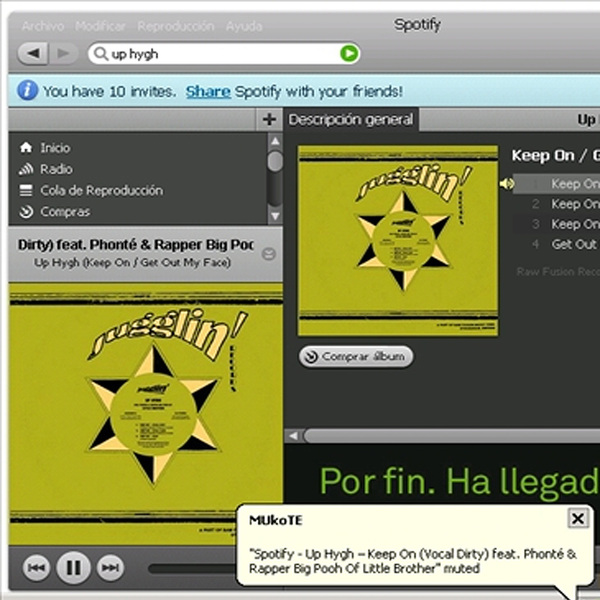Click the green play button in the search box
This screenshot has width=600, height=600.
[x=349, y=53]
